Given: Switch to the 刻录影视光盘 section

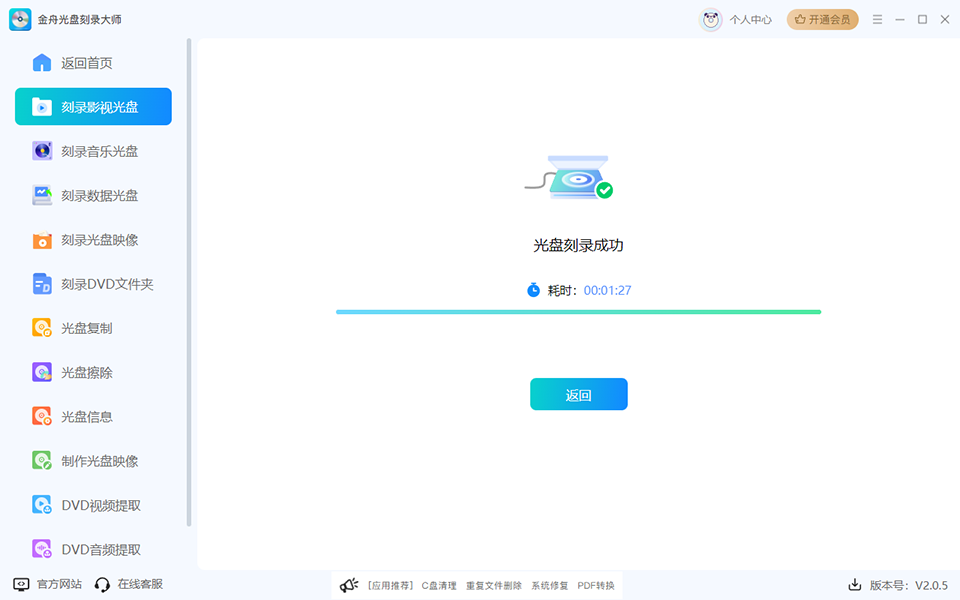Looking at the screenshot, I should [x=92, y=106].
